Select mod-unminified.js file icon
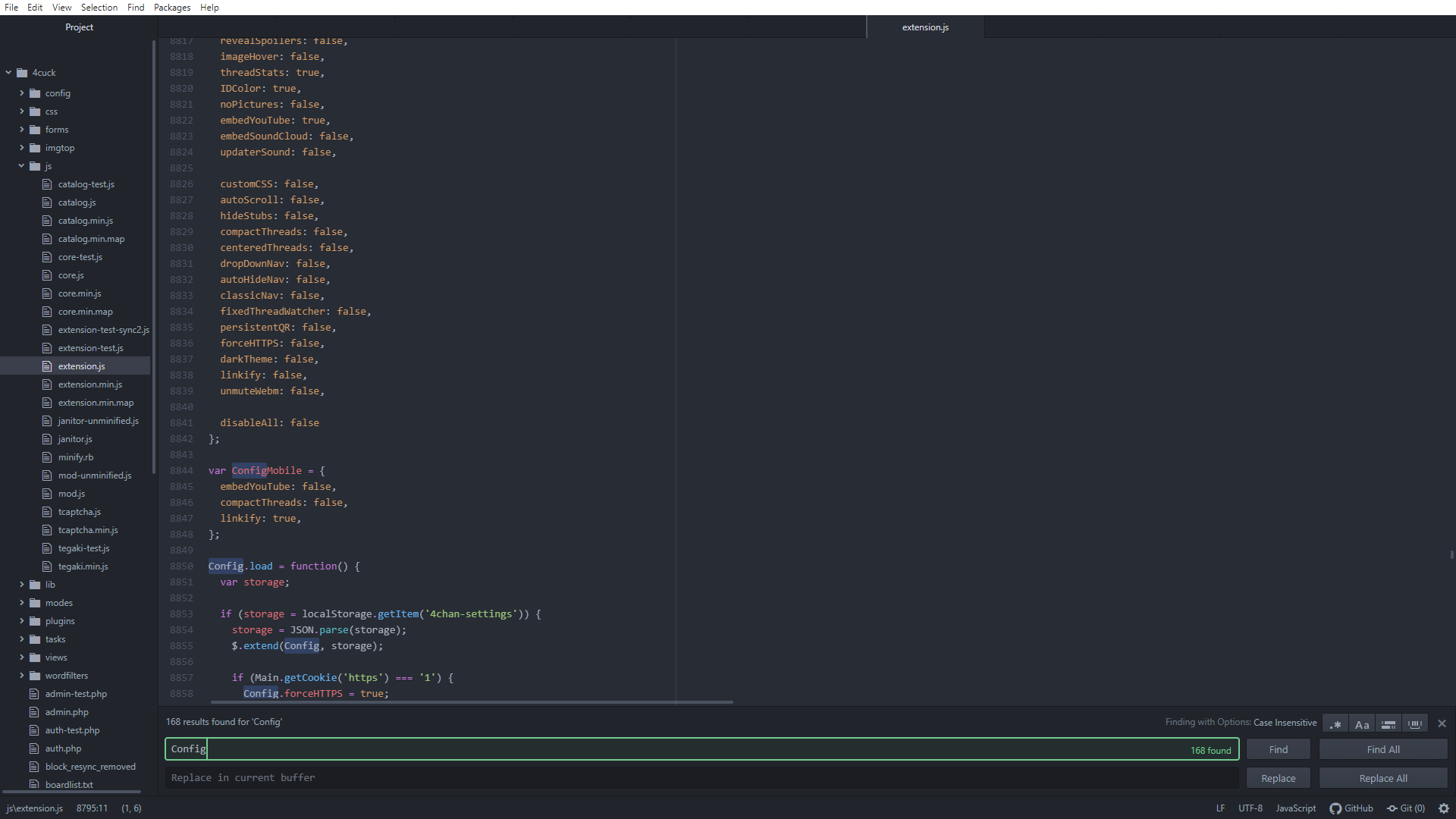The width and height of the screenshot is (1456, 819). [x=47, y=475]
